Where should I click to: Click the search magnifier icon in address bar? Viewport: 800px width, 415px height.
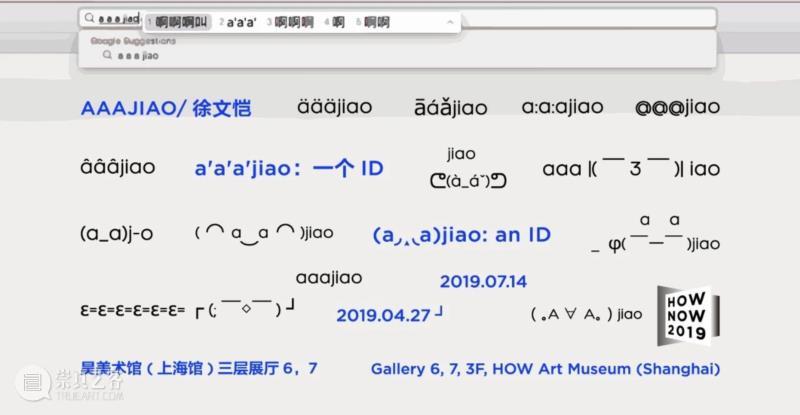pos(89,18)
